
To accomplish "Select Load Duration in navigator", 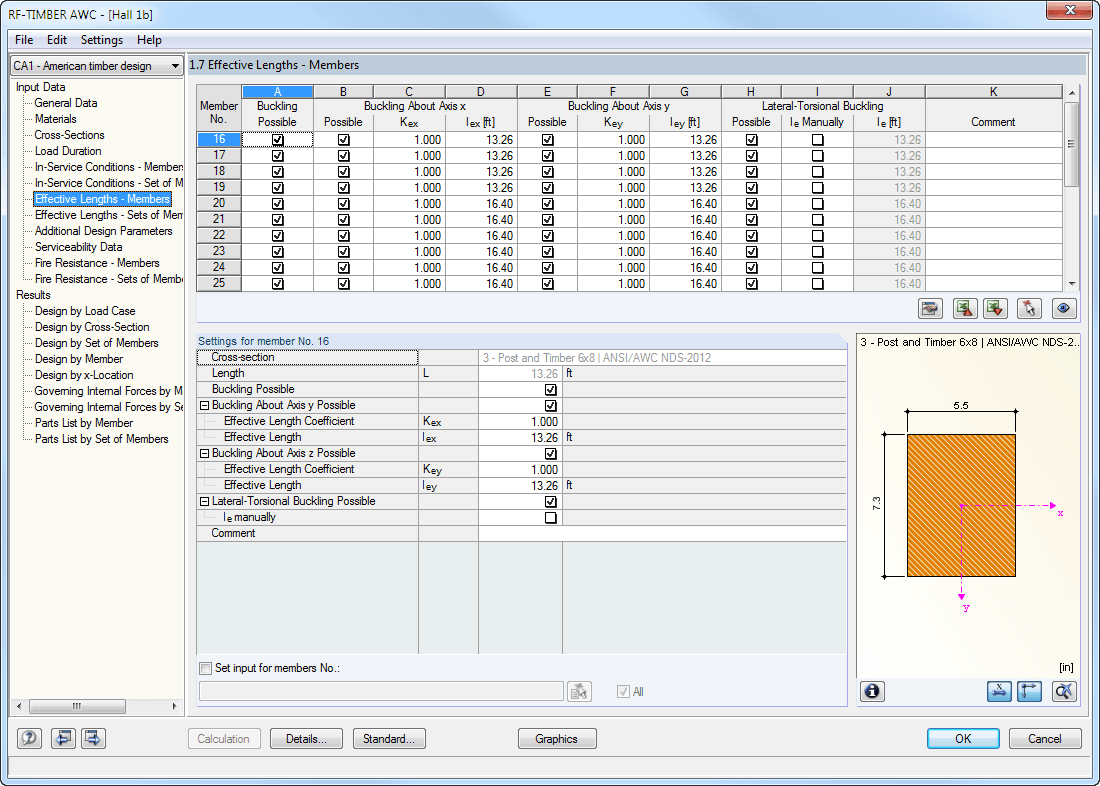I will tap(68, 152).
